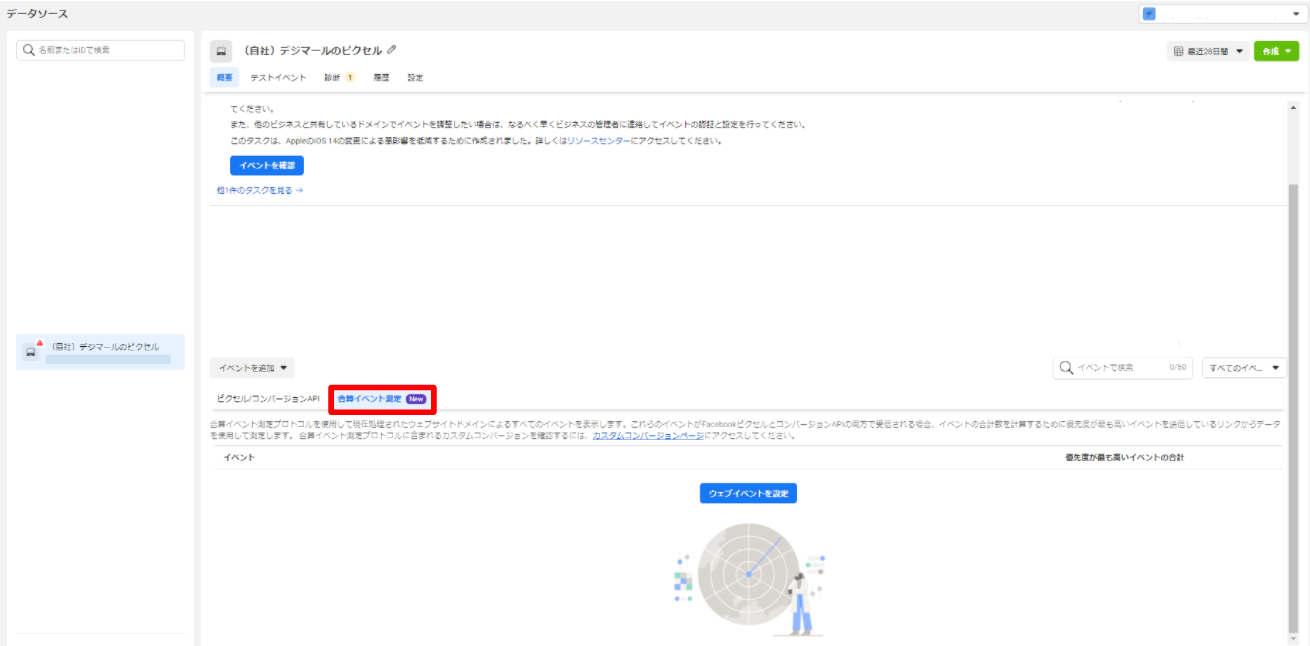Click 他1件のタスクを見る link
The width and height of the screenshot is (1310, 646).
(x=260, y=190)
